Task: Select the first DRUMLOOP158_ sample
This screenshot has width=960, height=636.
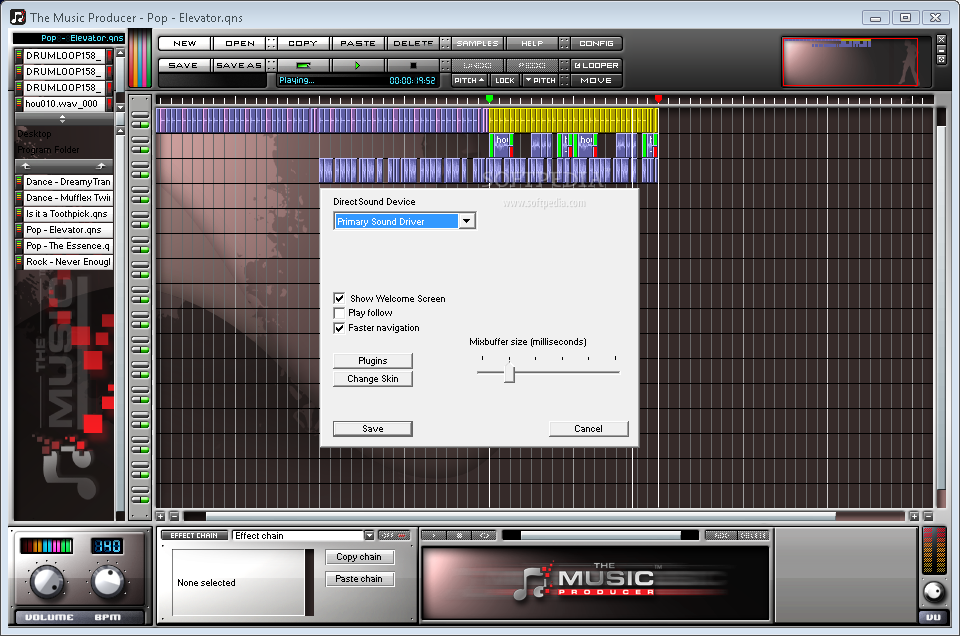Action: pos(64,56)
